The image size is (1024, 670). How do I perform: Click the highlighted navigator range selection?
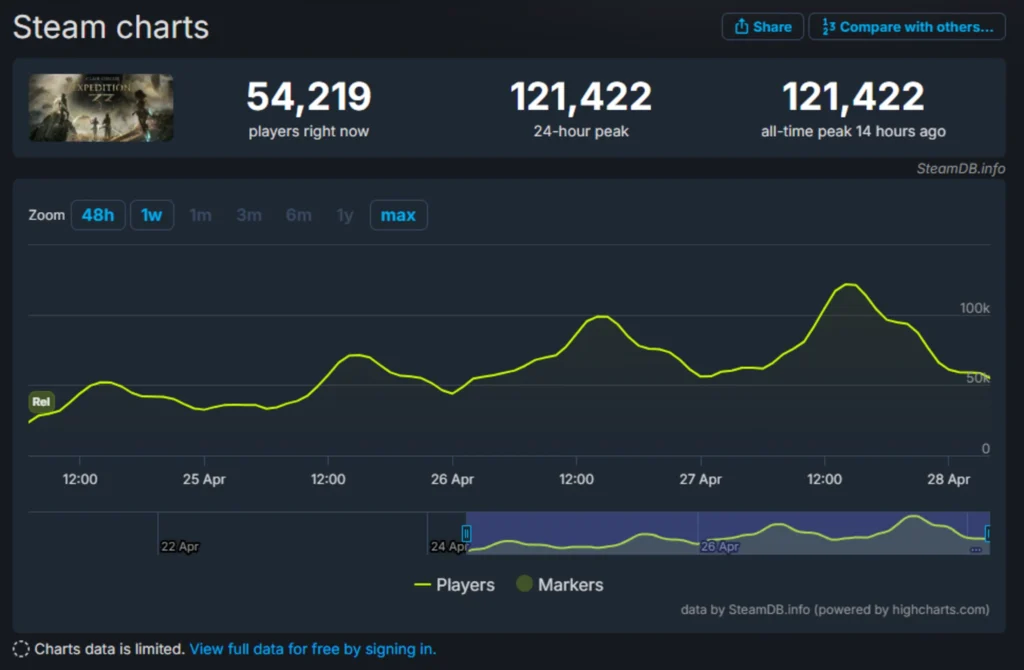(728, 533)
